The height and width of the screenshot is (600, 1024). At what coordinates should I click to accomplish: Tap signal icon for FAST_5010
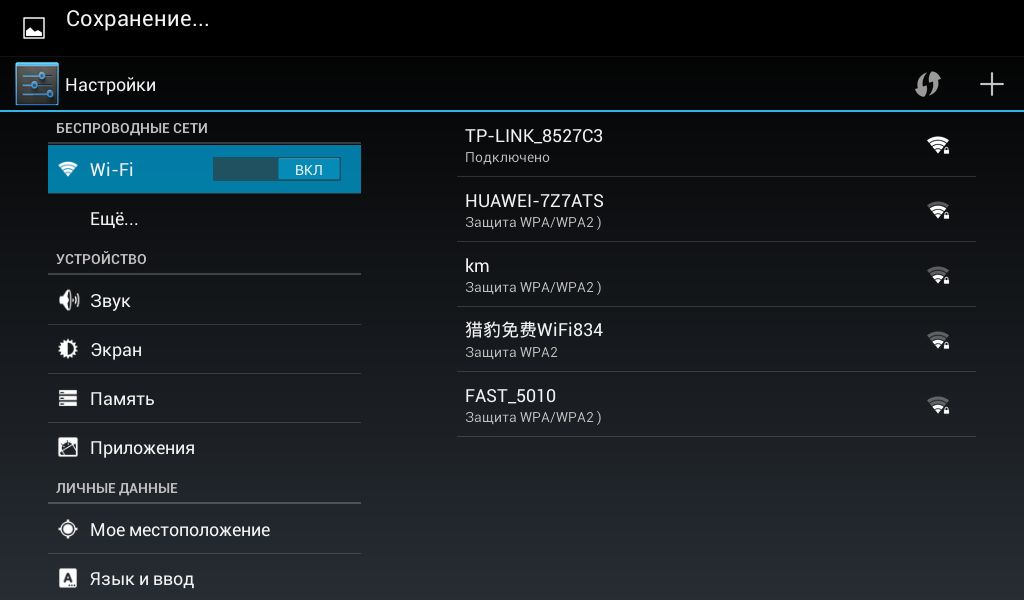click(938, 405)
